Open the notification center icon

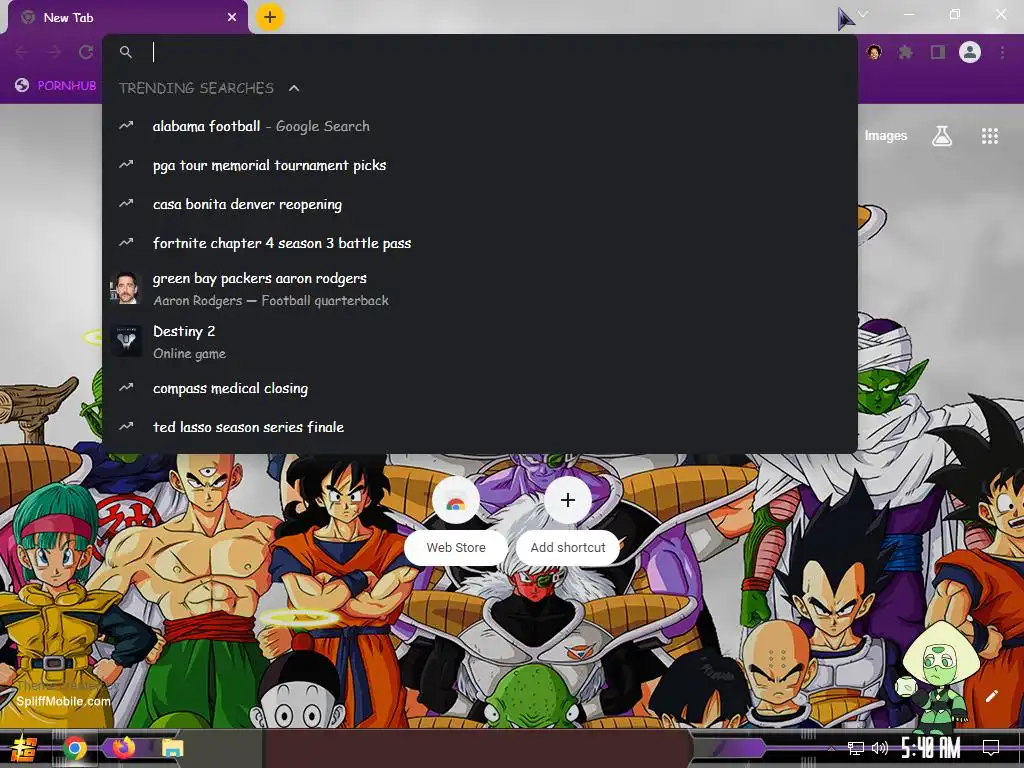[x=991, y=748]
